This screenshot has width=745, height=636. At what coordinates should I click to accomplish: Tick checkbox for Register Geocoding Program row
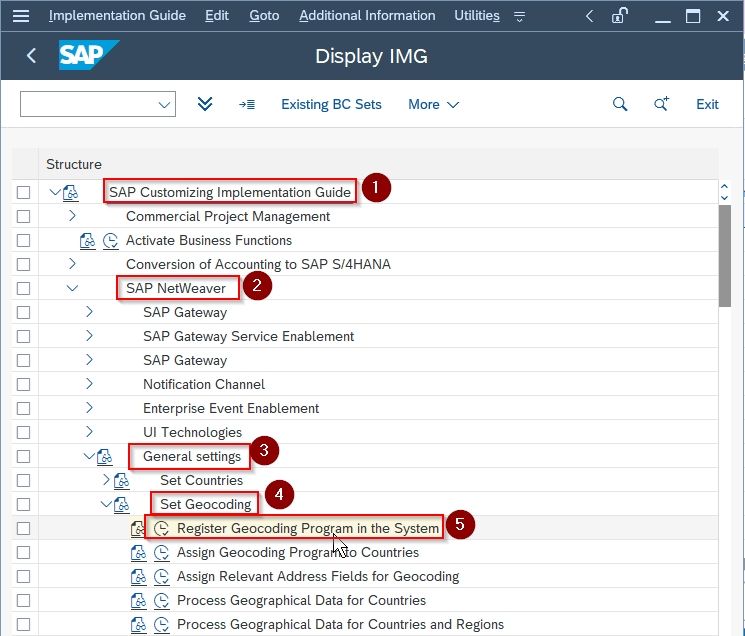[x=23, y=528]
